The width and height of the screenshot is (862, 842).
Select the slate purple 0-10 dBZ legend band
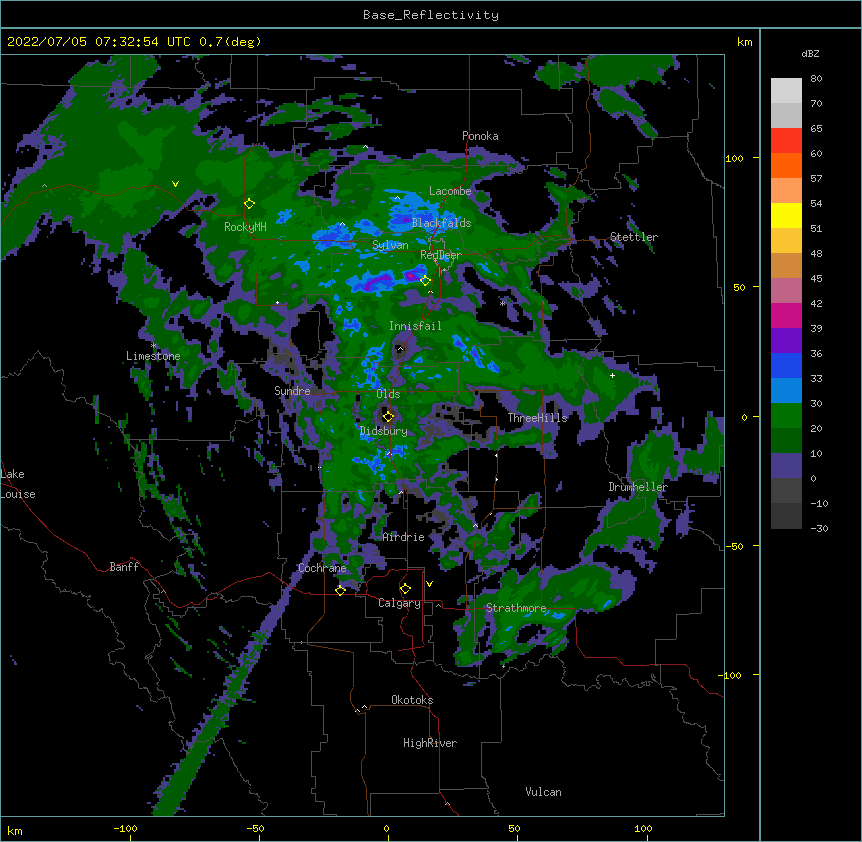click(x=786, y=466)
